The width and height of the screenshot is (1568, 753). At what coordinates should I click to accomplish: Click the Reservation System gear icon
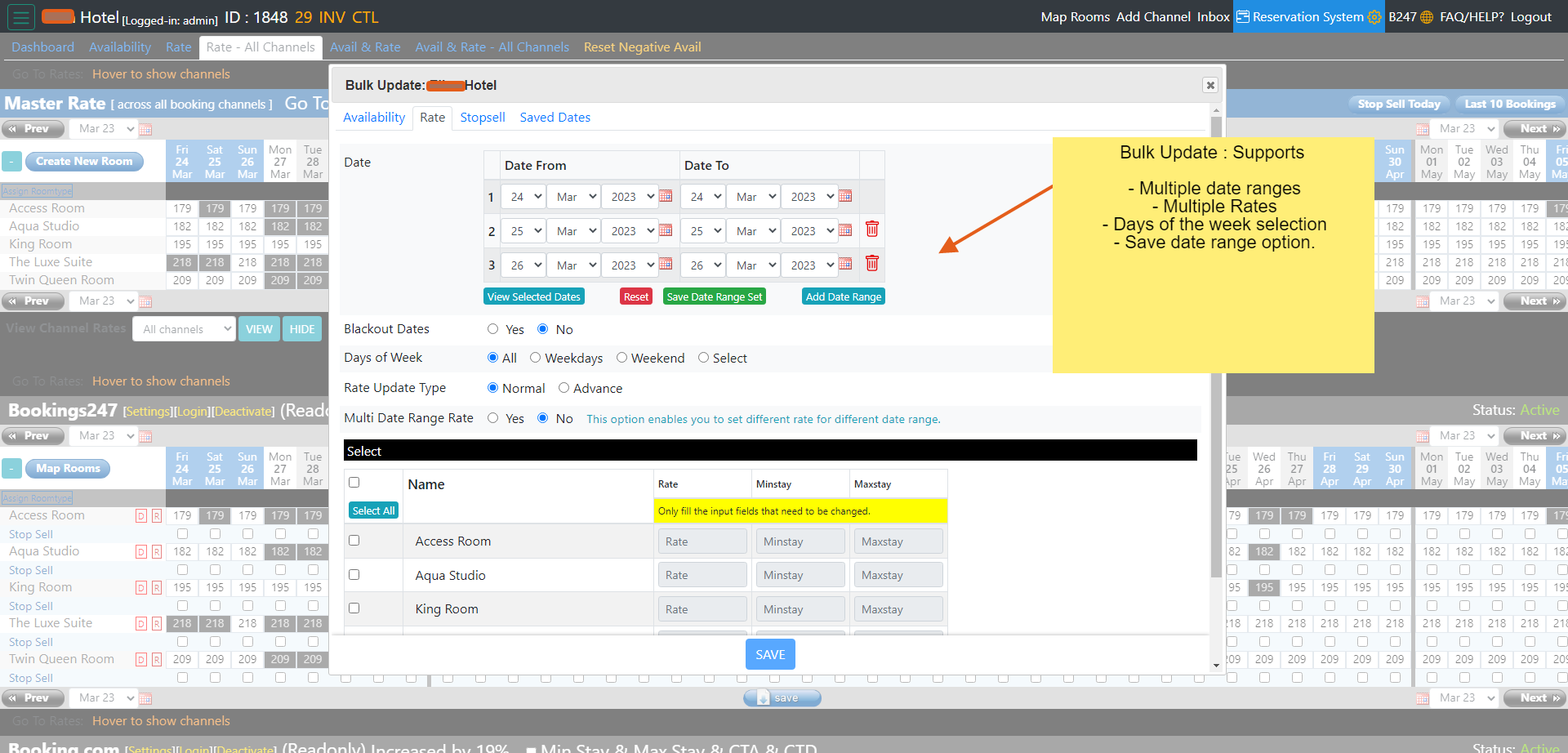point(1374,17)
